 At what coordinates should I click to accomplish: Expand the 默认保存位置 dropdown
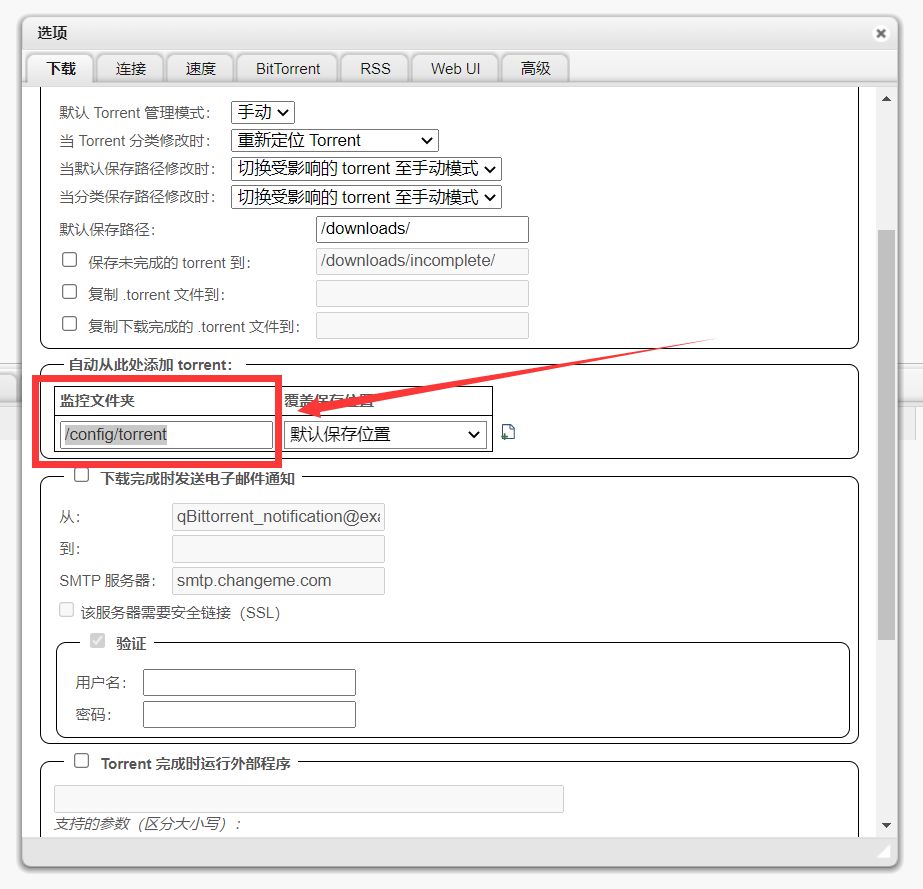[x=385, y=434]
